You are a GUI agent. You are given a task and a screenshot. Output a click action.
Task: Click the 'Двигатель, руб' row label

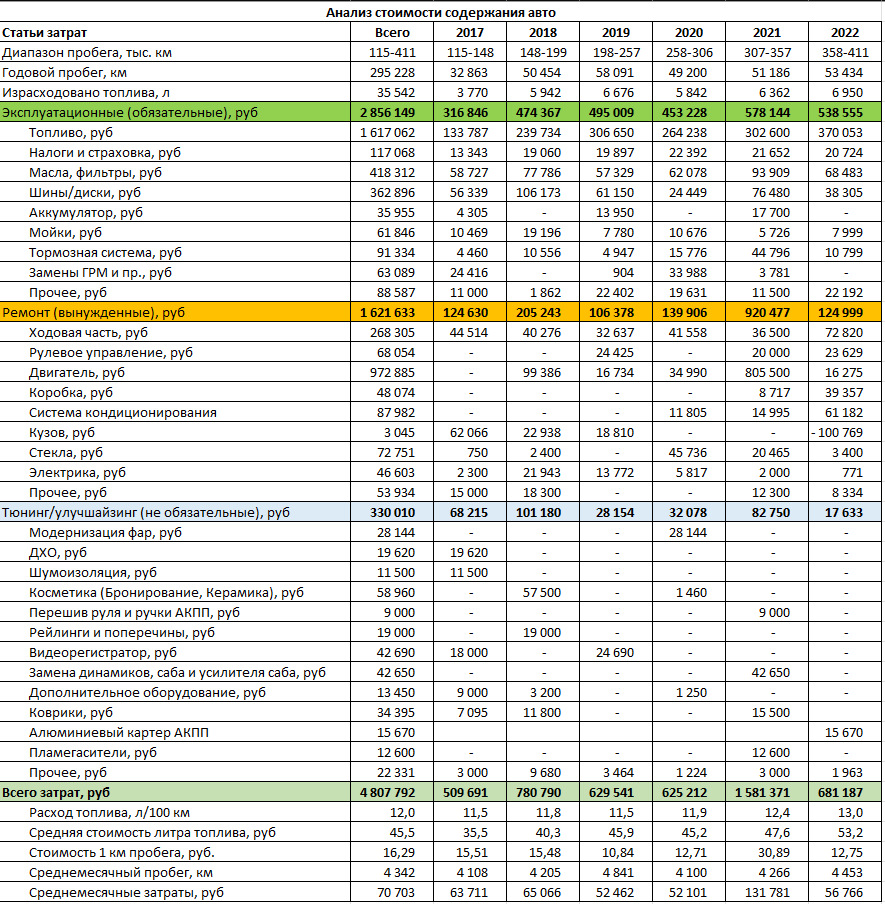coord(77,372)
